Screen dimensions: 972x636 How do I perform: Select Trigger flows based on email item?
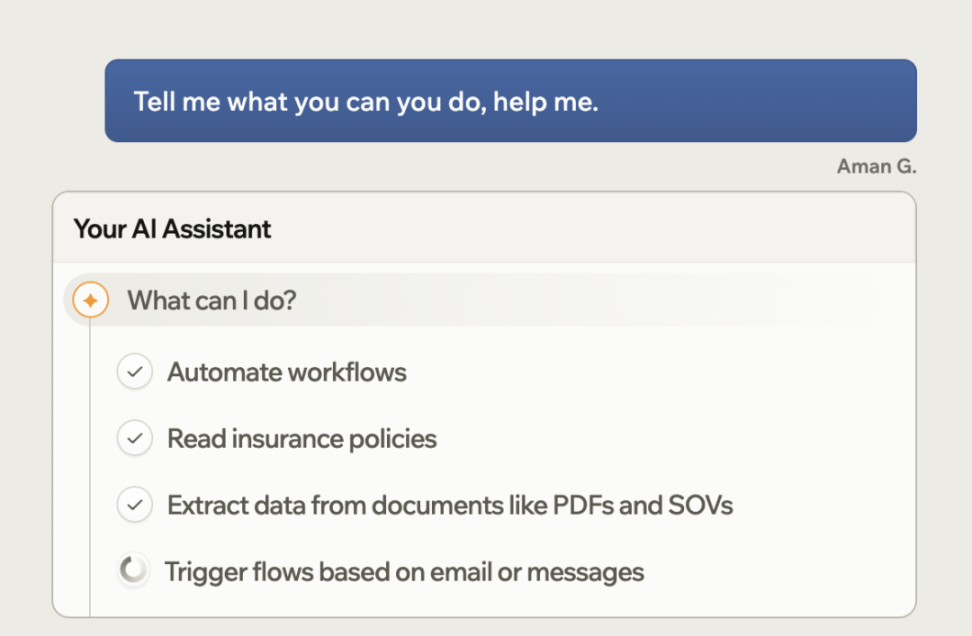coord(404,572)
